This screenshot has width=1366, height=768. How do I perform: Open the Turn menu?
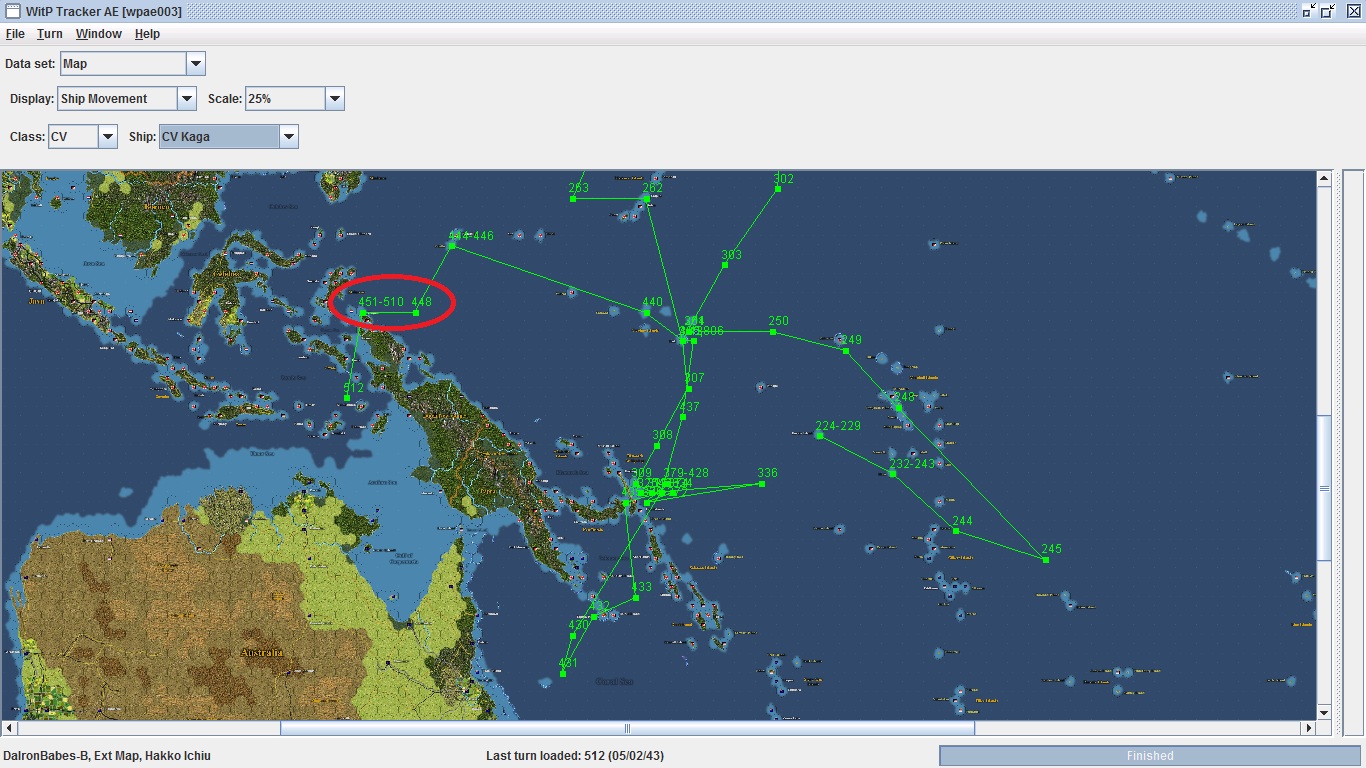tap(50, 34)
